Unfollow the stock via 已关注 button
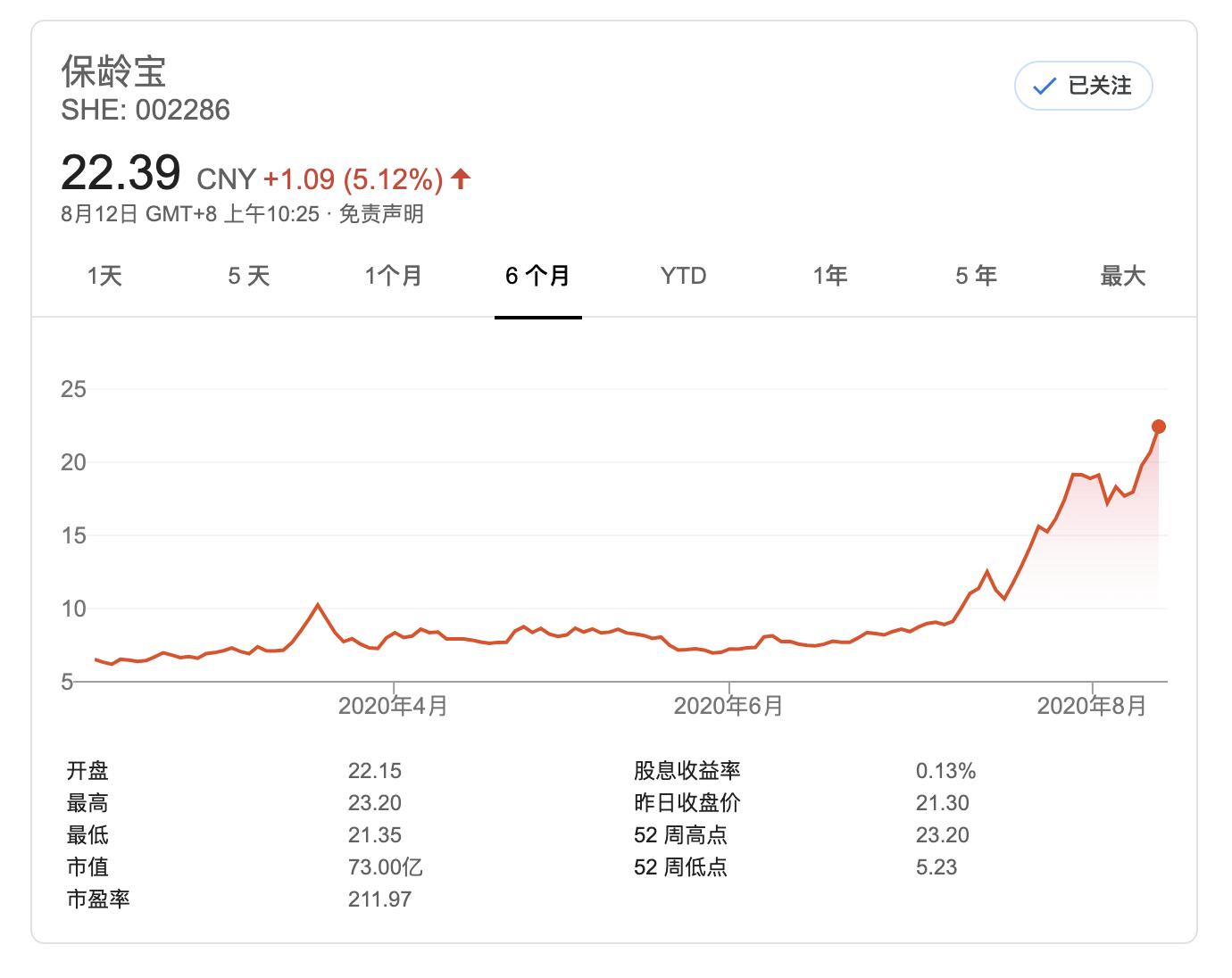This screenshot has height=978, width=1232. pyautogui.click(x=1083, y=86)
